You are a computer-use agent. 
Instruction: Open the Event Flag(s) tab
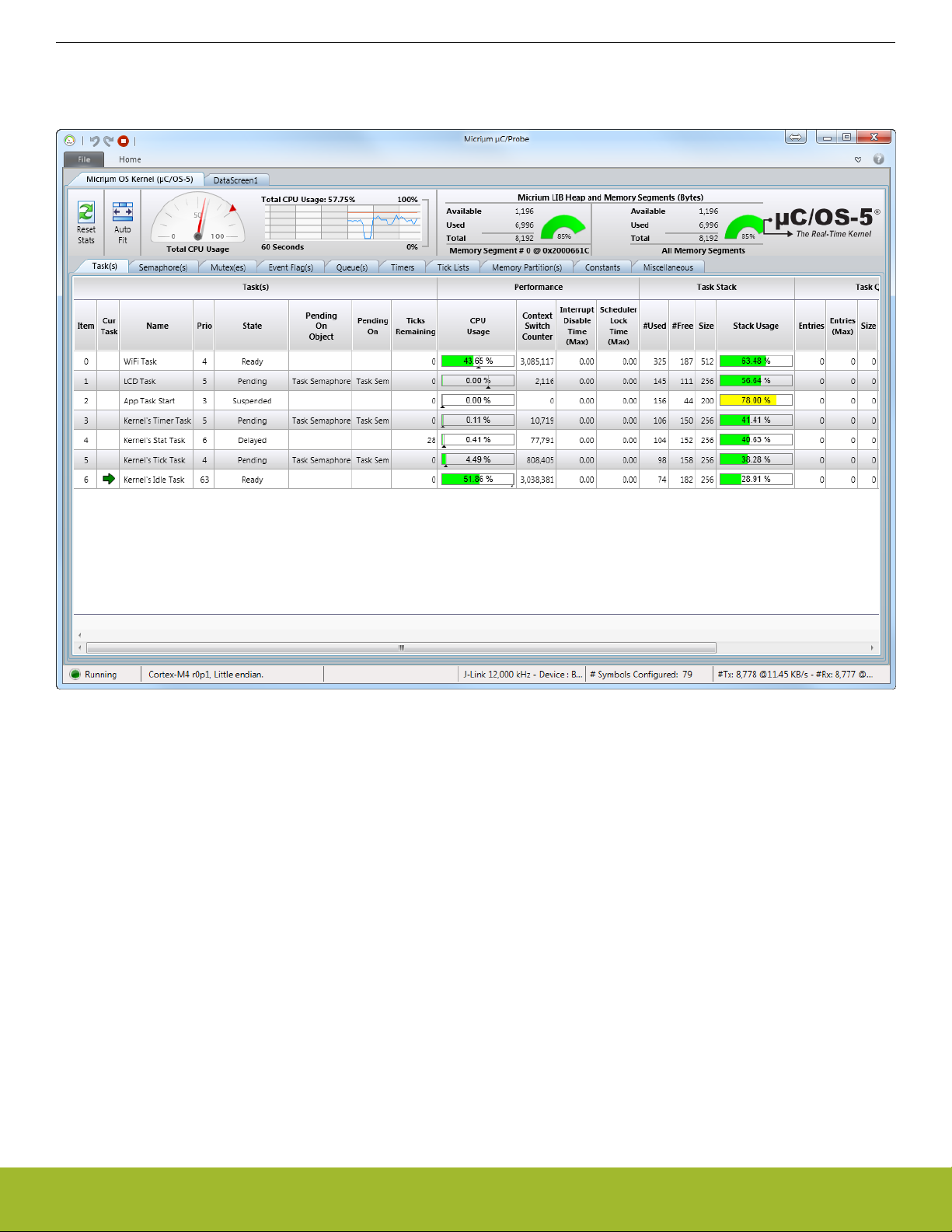291,267
